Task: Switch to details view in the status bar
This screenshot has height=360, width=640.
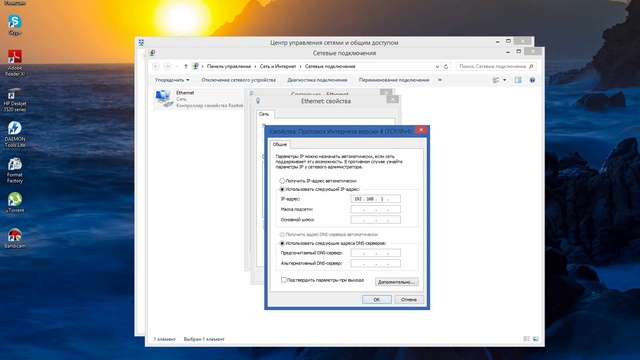Action: coord(527,339)
